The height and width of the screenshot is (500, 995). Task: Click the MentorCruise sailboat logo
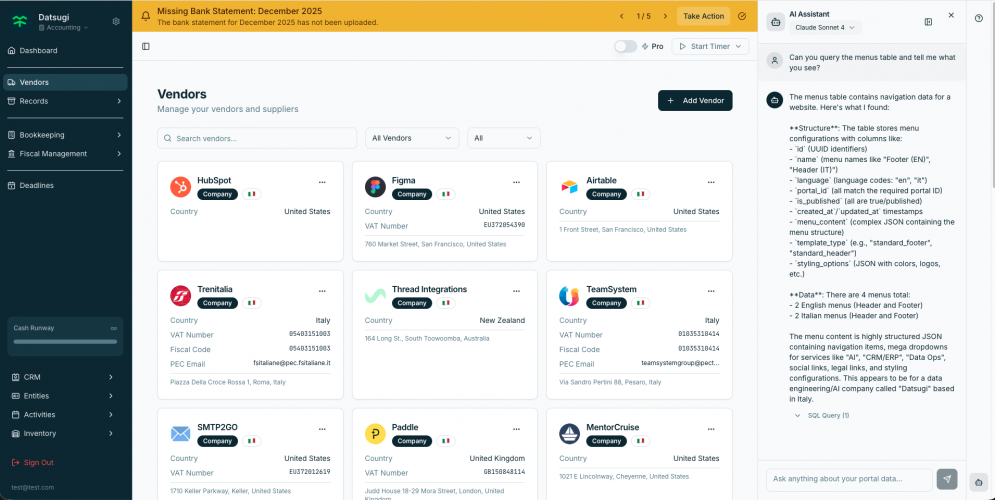click(569, 434)
